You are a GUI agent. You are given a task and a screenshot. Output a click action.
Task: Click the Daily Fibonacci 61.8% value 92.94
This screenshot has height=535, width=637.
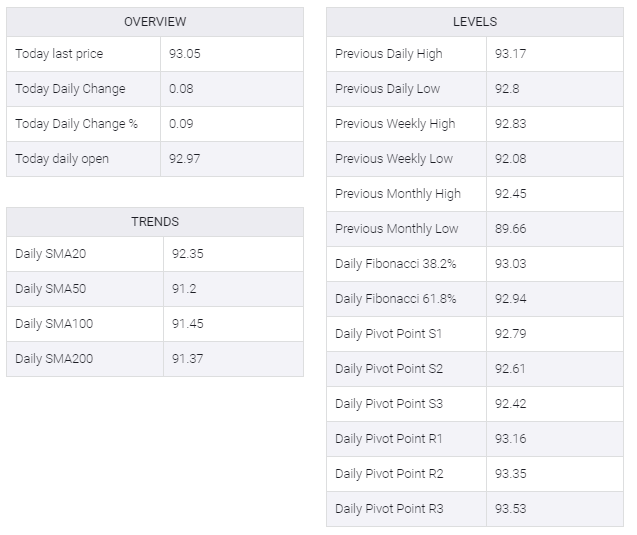pyautogui.click(x=511, y=299)
